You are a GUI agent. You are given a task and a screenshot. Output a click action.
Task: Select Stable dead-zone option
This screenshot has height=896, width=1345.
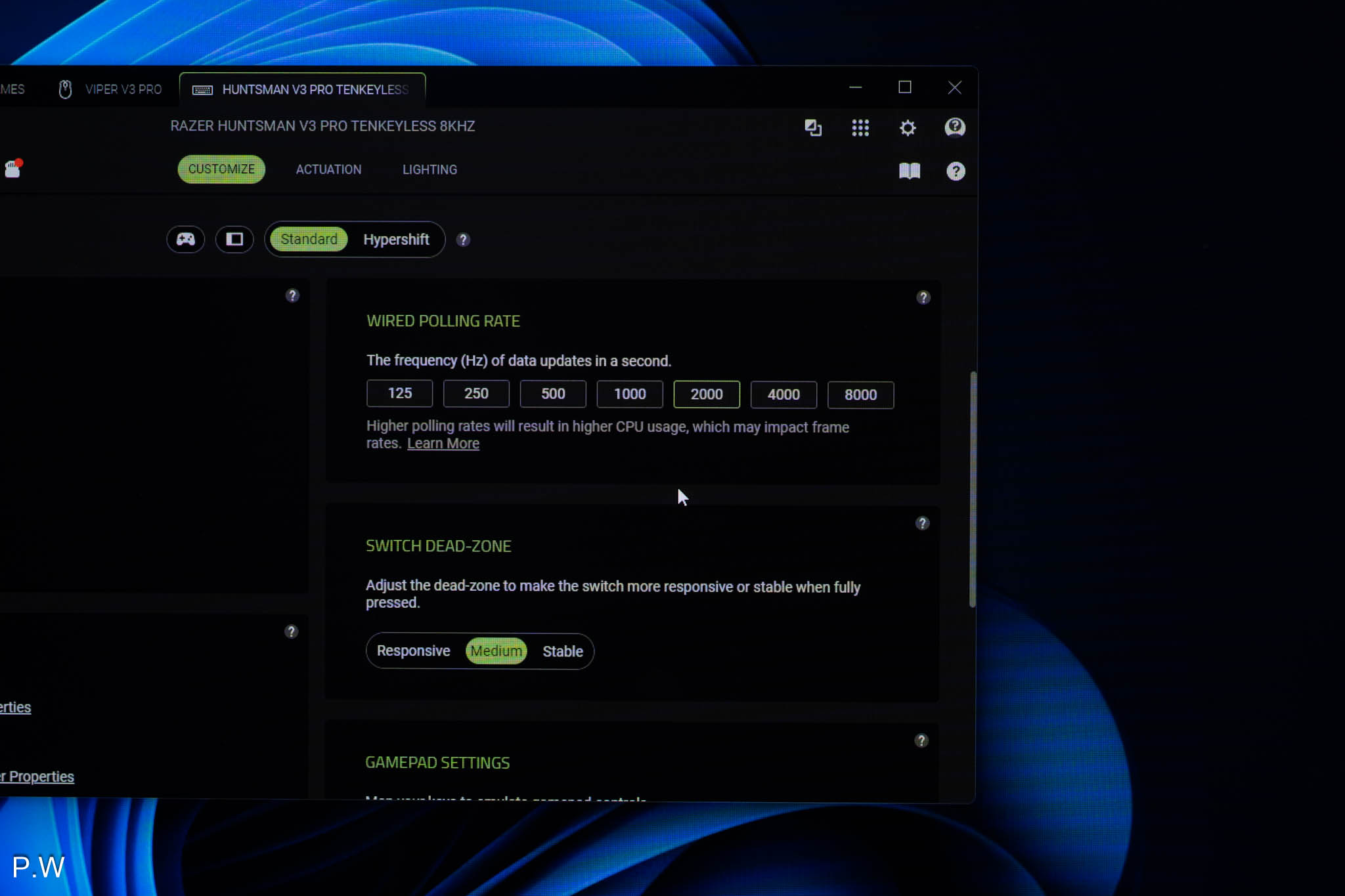pyautogui.click(x=562, y=651)
